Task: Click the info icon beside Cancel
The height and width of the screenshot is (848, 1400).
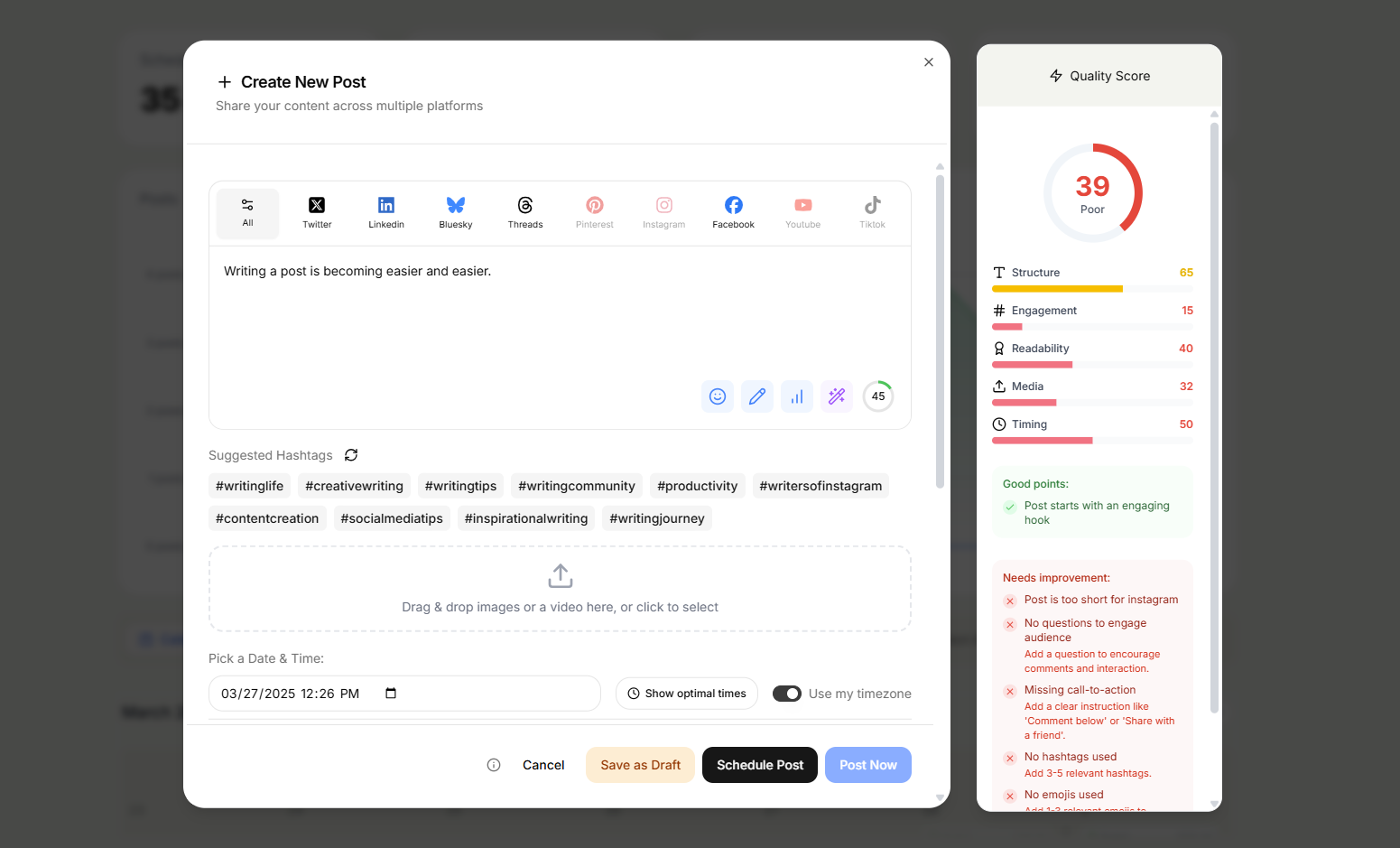Action: [x=494, y=765]
